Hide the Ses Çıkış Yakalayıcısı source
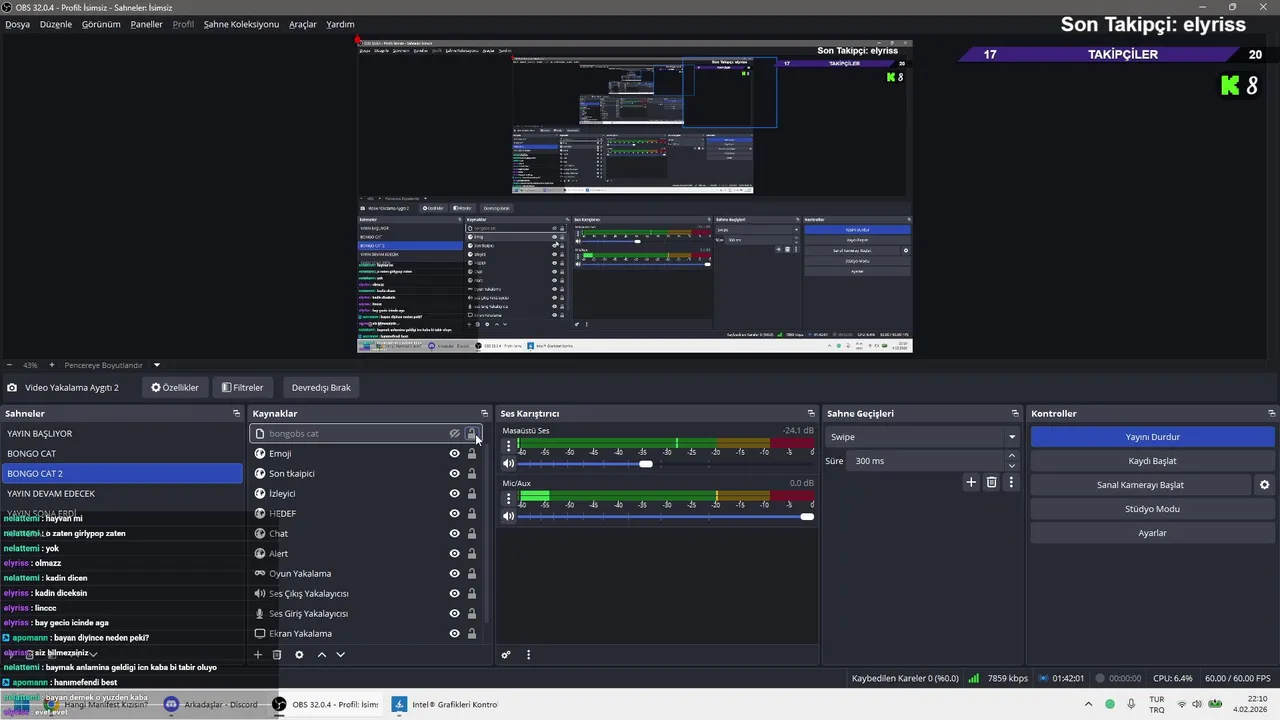Image resolution: width=1280 pixels, height=720 pixels. 454,594
